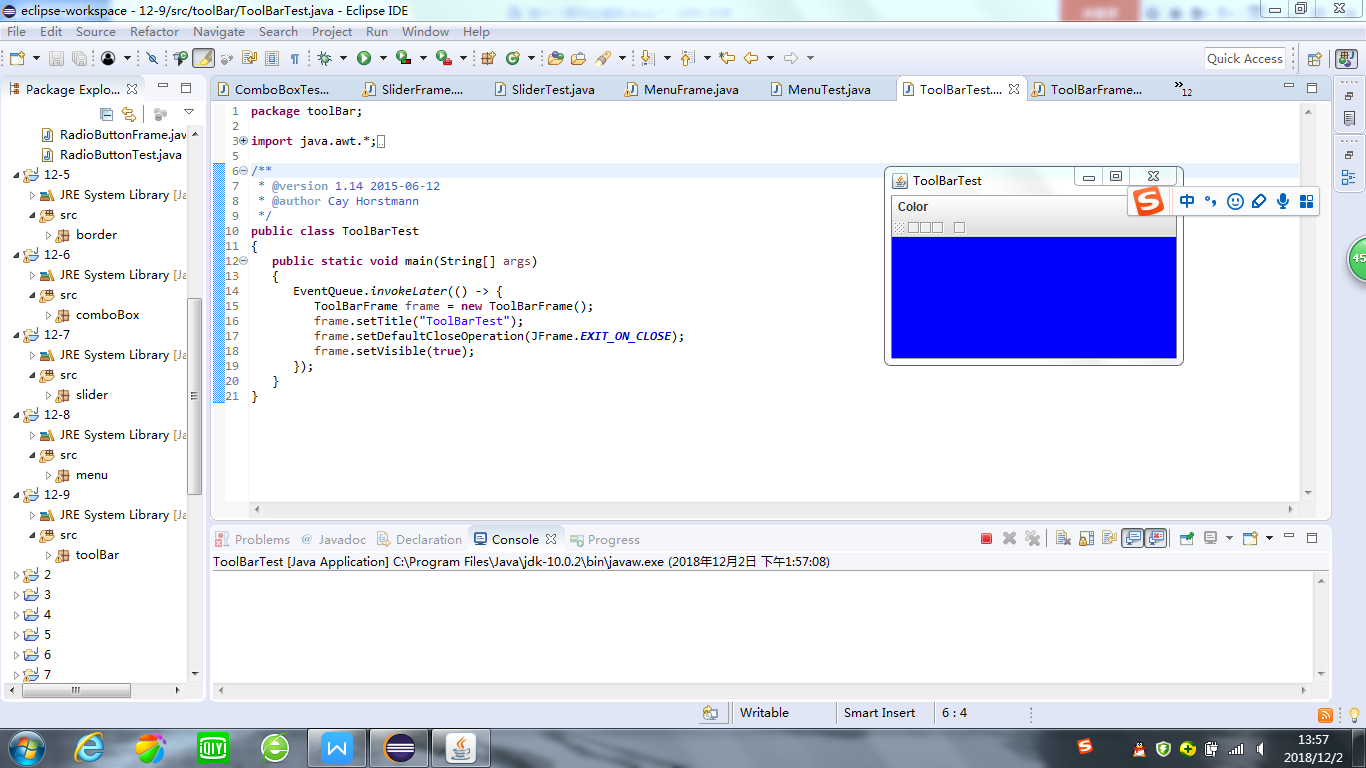The image size is (1366, 768).
Task: Click the Sogou toolbox grid icon
Action: pyautogui.click(x=1306, y=201)
